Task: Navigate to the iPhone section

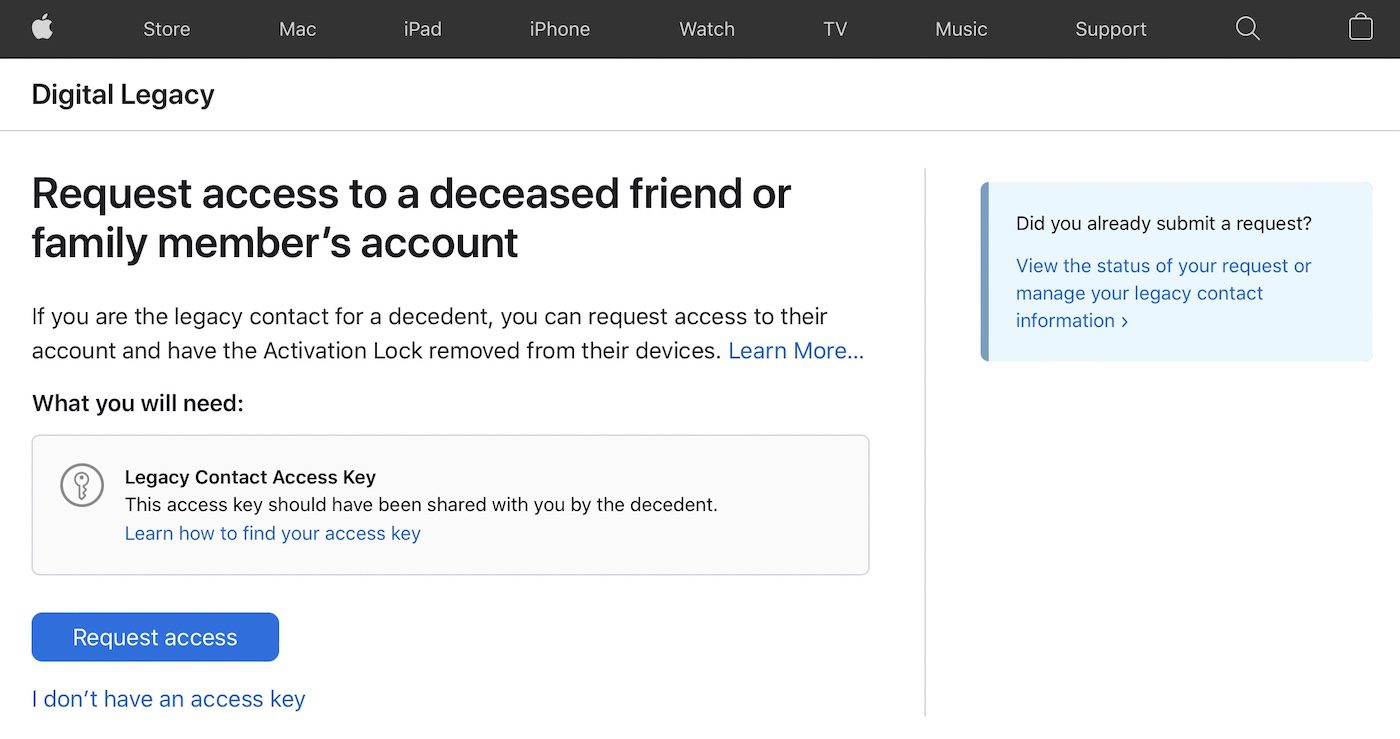Action: click(x=559, y=29)
